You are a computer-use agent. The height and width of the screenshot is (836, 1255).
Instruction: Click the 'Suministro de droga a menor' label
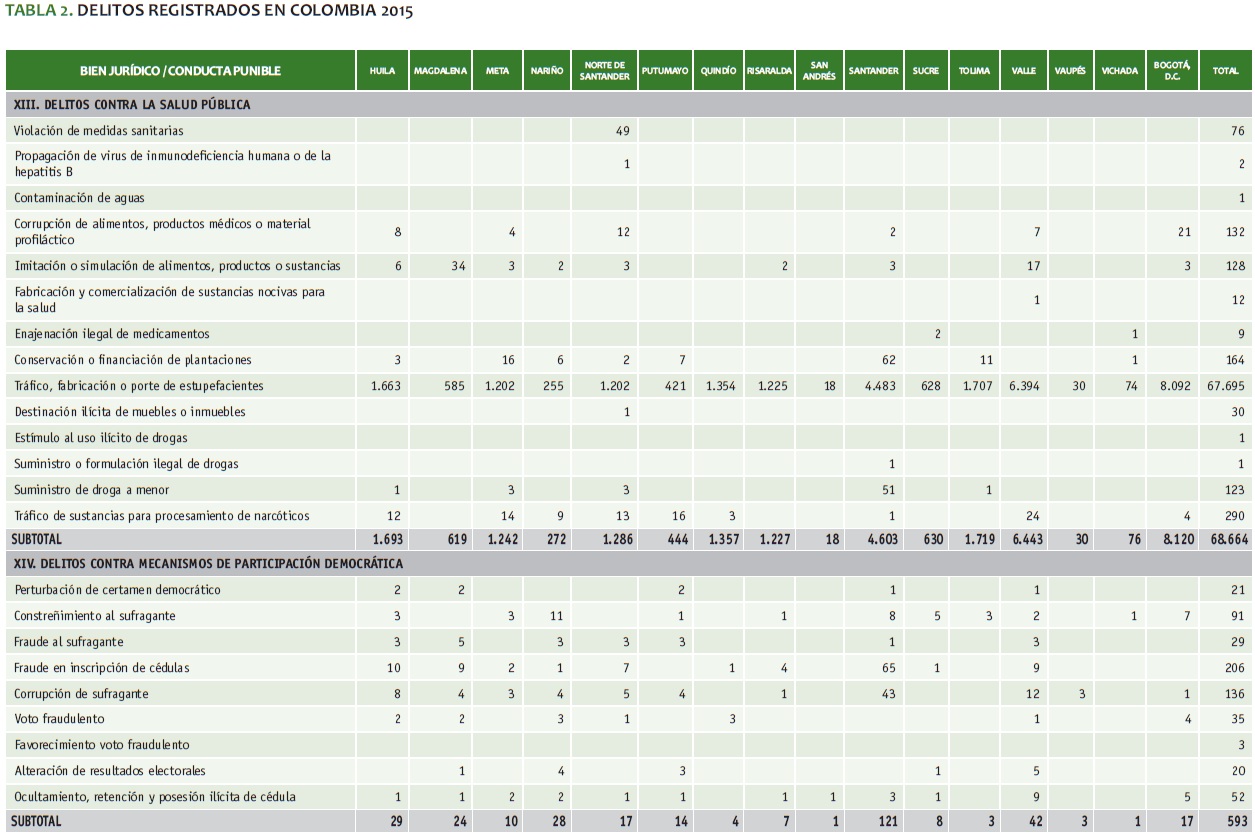point(91,490)
